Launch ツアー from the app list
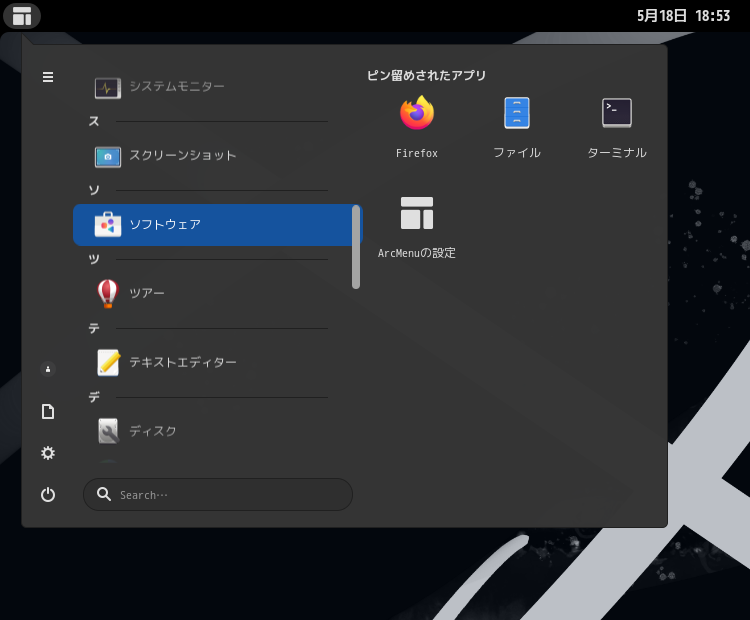 [x=217, y=293]
